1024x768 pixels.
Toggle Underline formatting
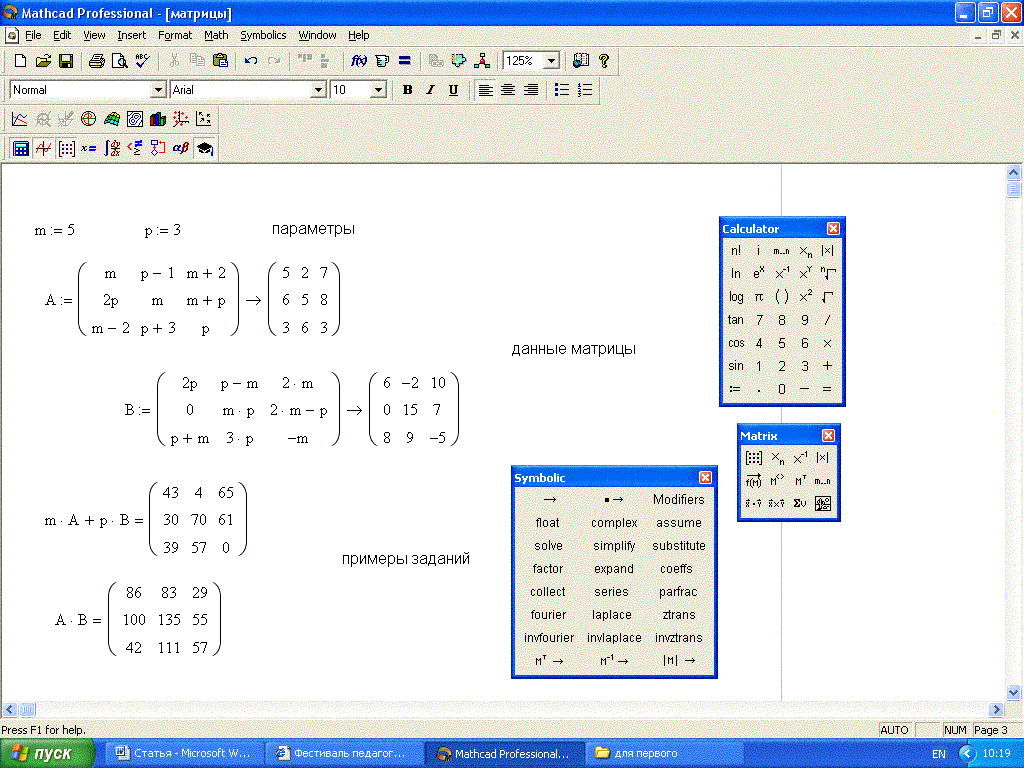click(453, 90)
